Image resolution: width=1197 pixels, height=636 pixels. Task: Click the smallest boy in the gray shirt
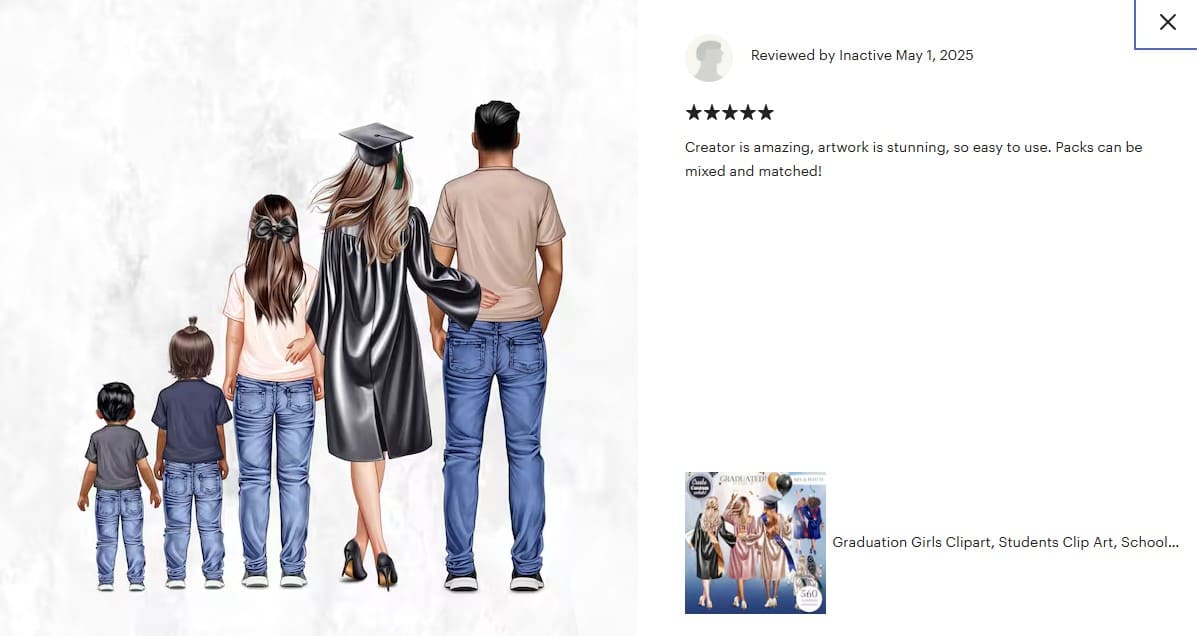pos(118,486)
